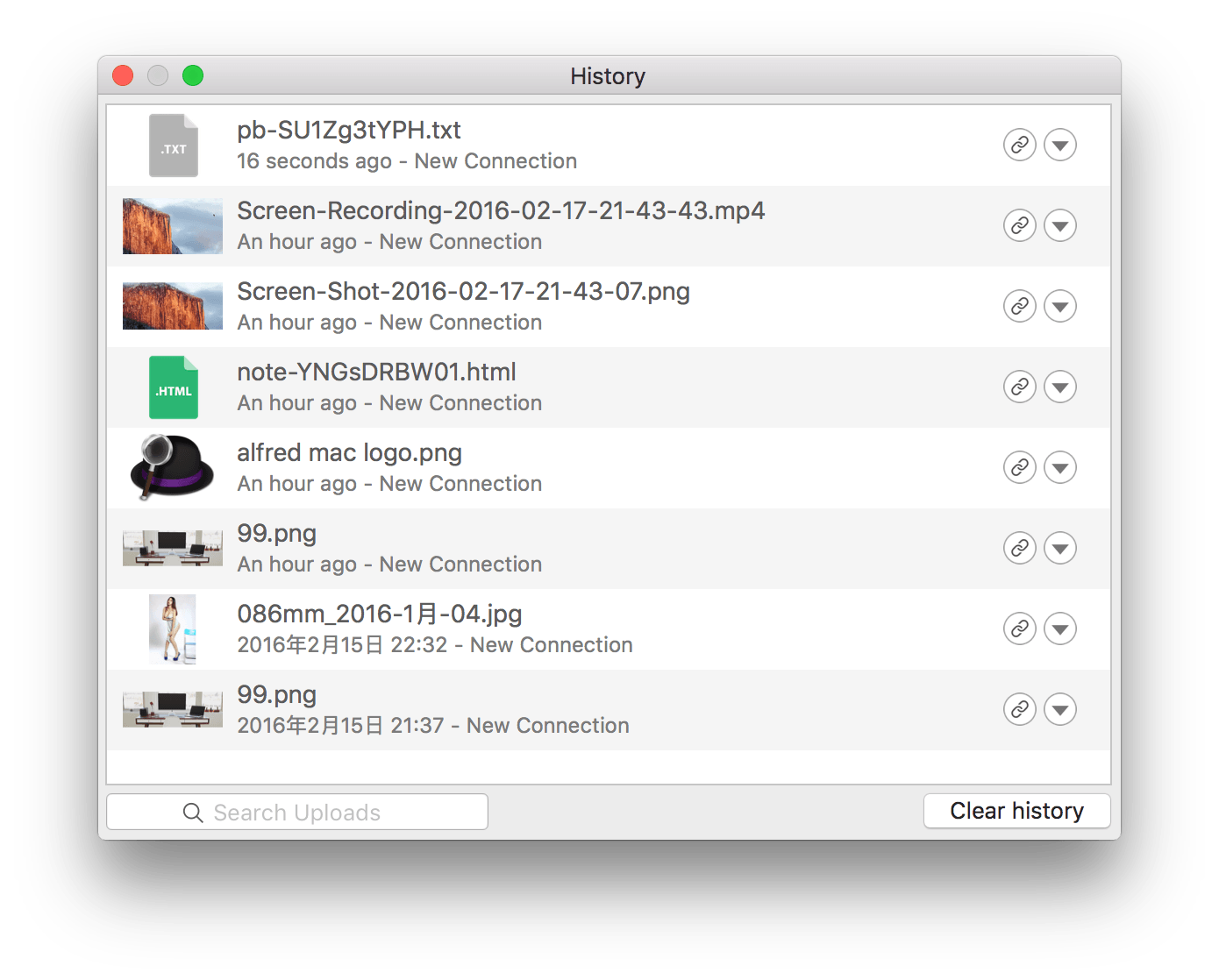
Task: Click the TXT file icon
Action: pos(173,146)
